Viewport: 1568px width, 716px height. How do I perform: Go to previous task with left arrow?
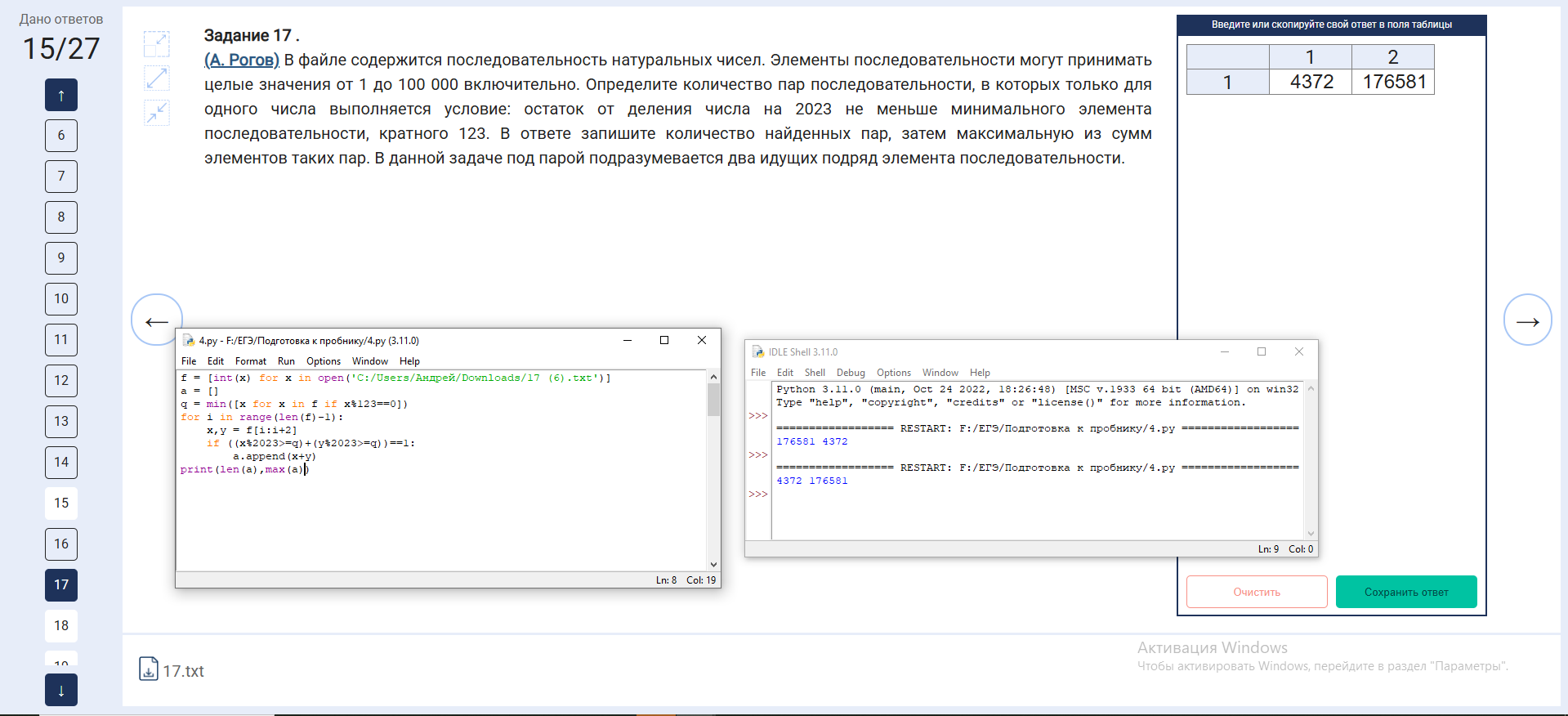pos(156,320)
